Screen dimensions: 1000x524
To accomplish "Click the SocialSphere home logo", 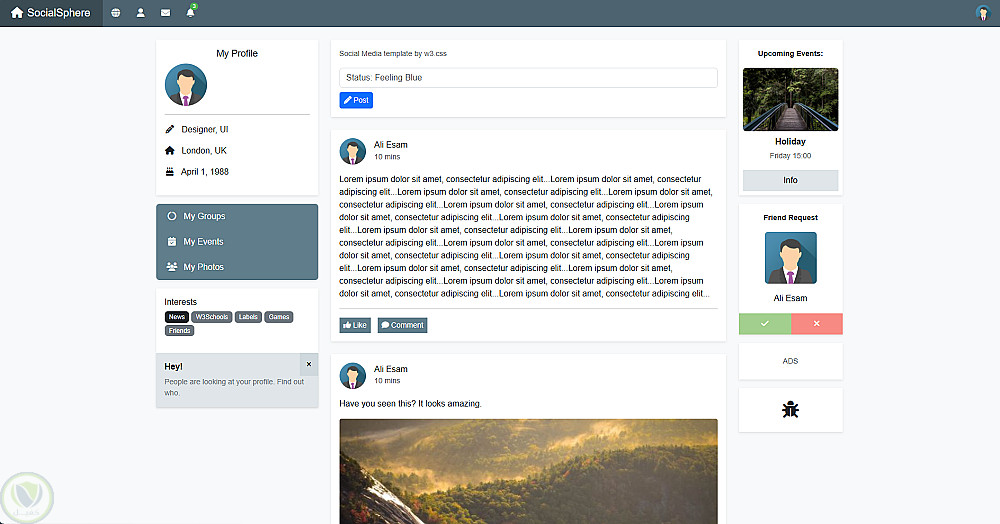I will [51, 13].
